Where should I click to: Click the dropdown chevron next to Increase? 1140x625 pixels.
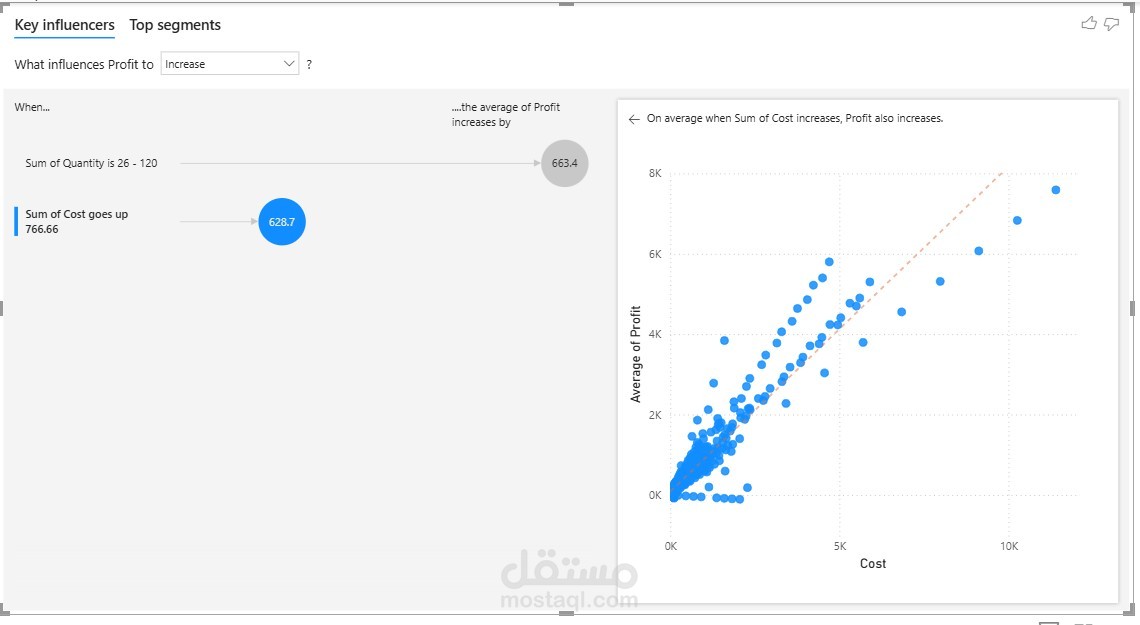tap(289, 64)
